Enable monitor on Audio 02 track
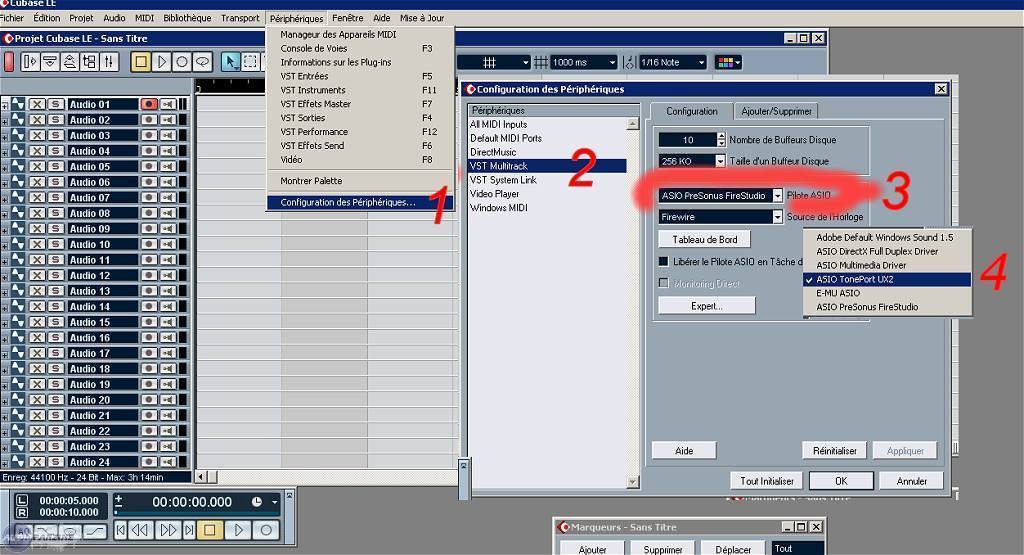 click(168, 119)
